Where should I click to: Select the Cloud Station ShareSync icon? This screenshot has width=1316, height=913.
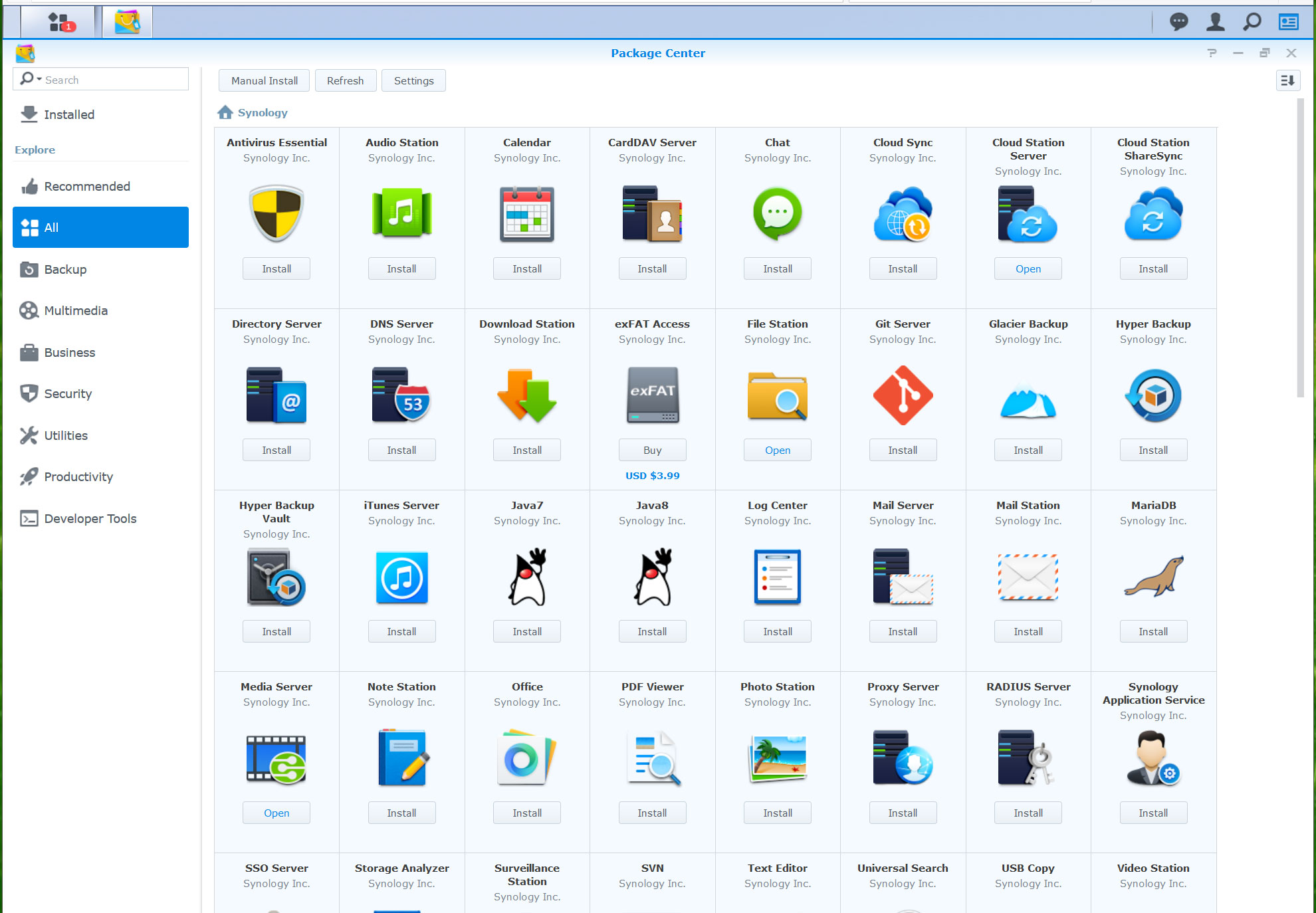[1153, 213]
